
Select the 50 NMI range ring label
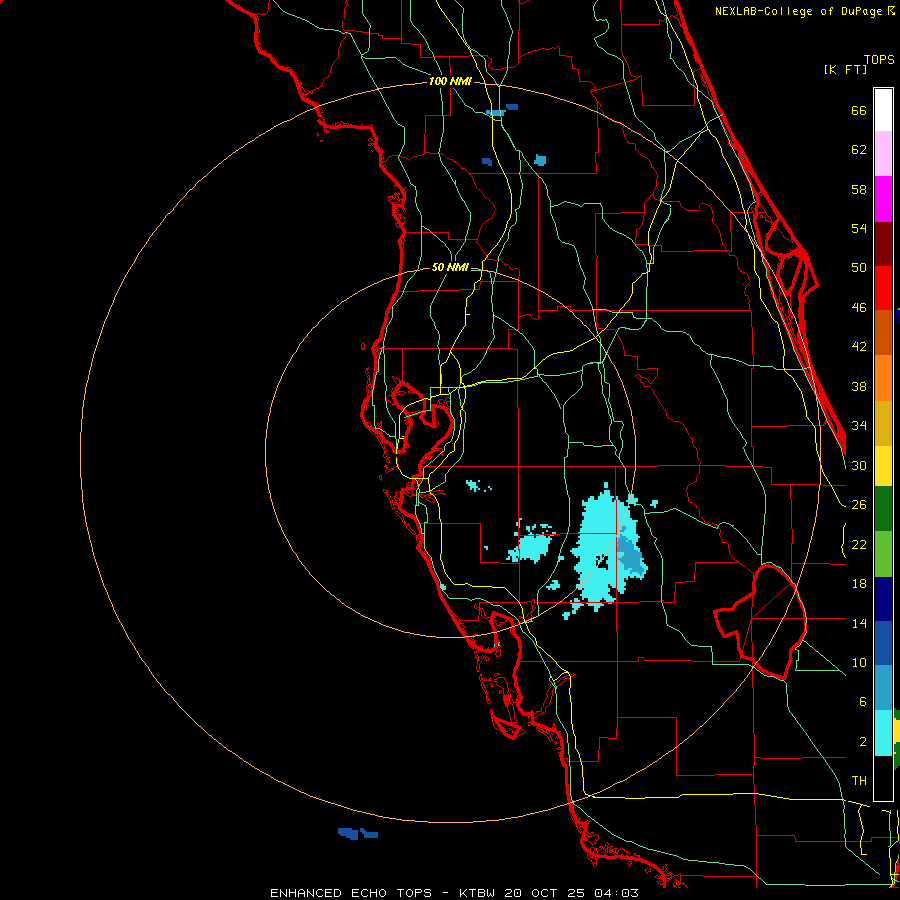(450, 267)
